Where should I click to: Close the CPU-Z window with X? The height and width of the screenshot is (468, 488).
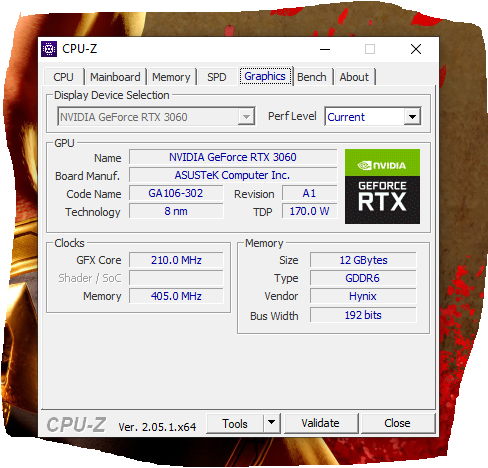[x=416, y=49]
